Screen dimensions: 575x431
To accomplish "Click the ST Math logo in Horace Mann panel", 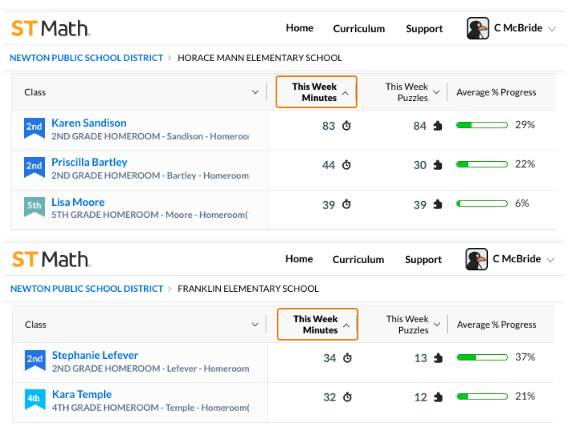I will pyautogui.click(x=51, y=28).
